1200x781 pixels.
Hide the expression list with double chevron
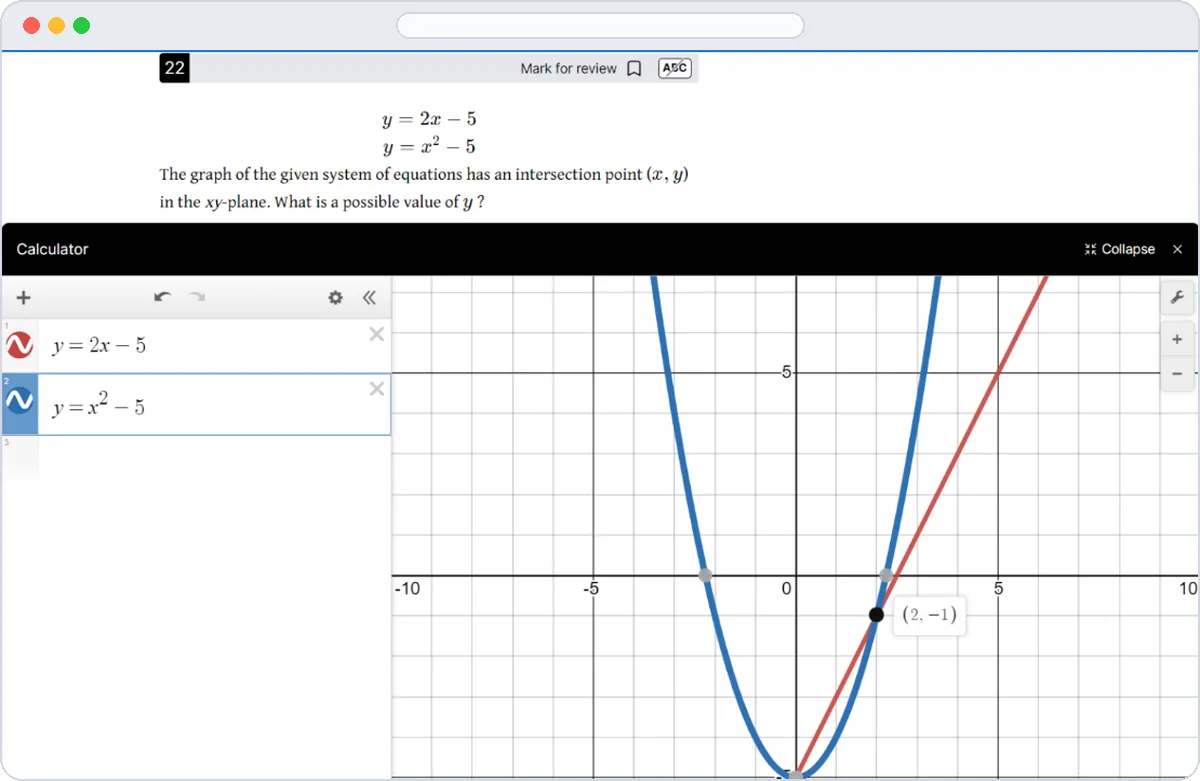coord(369,297)
